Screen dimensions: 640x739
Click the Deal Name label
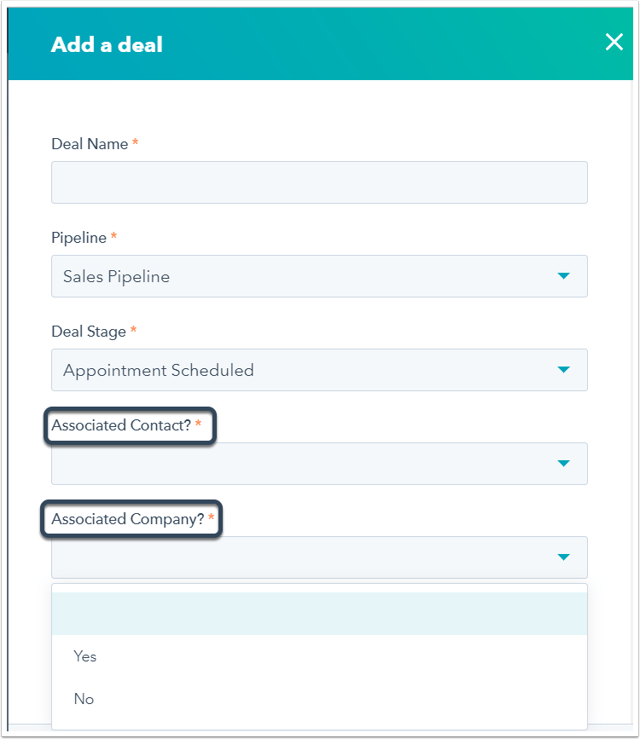pos(90,144)
